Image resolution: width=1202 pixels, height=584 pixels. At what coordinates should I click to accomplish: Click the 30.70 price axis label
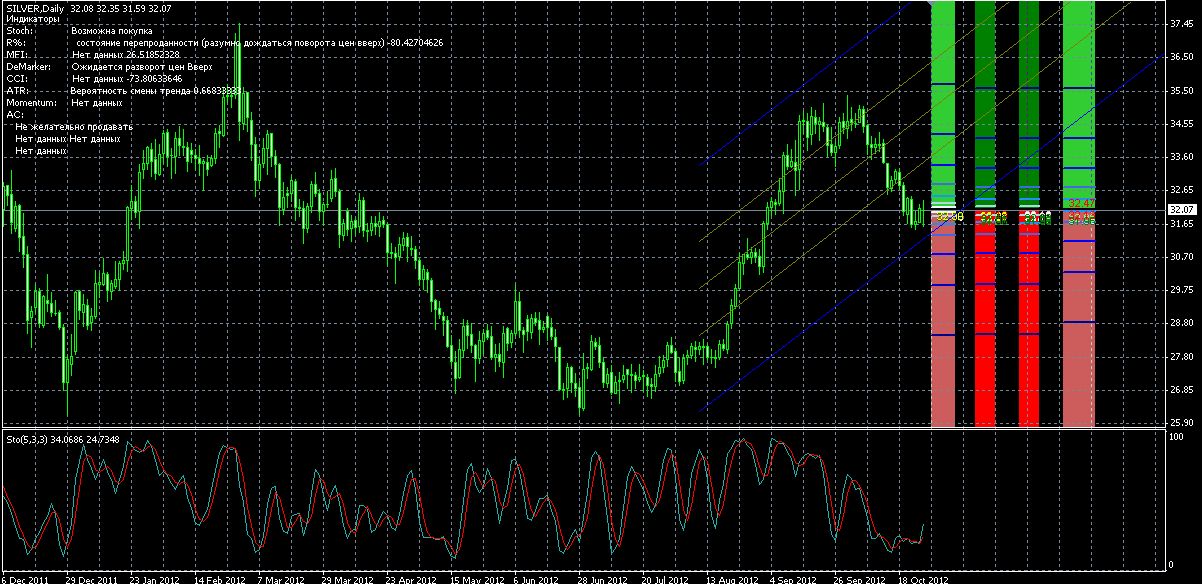1180,257
